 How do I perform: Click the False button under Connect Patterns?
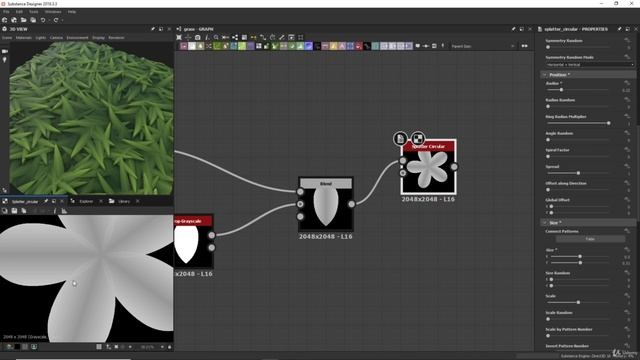coord(590,239)
